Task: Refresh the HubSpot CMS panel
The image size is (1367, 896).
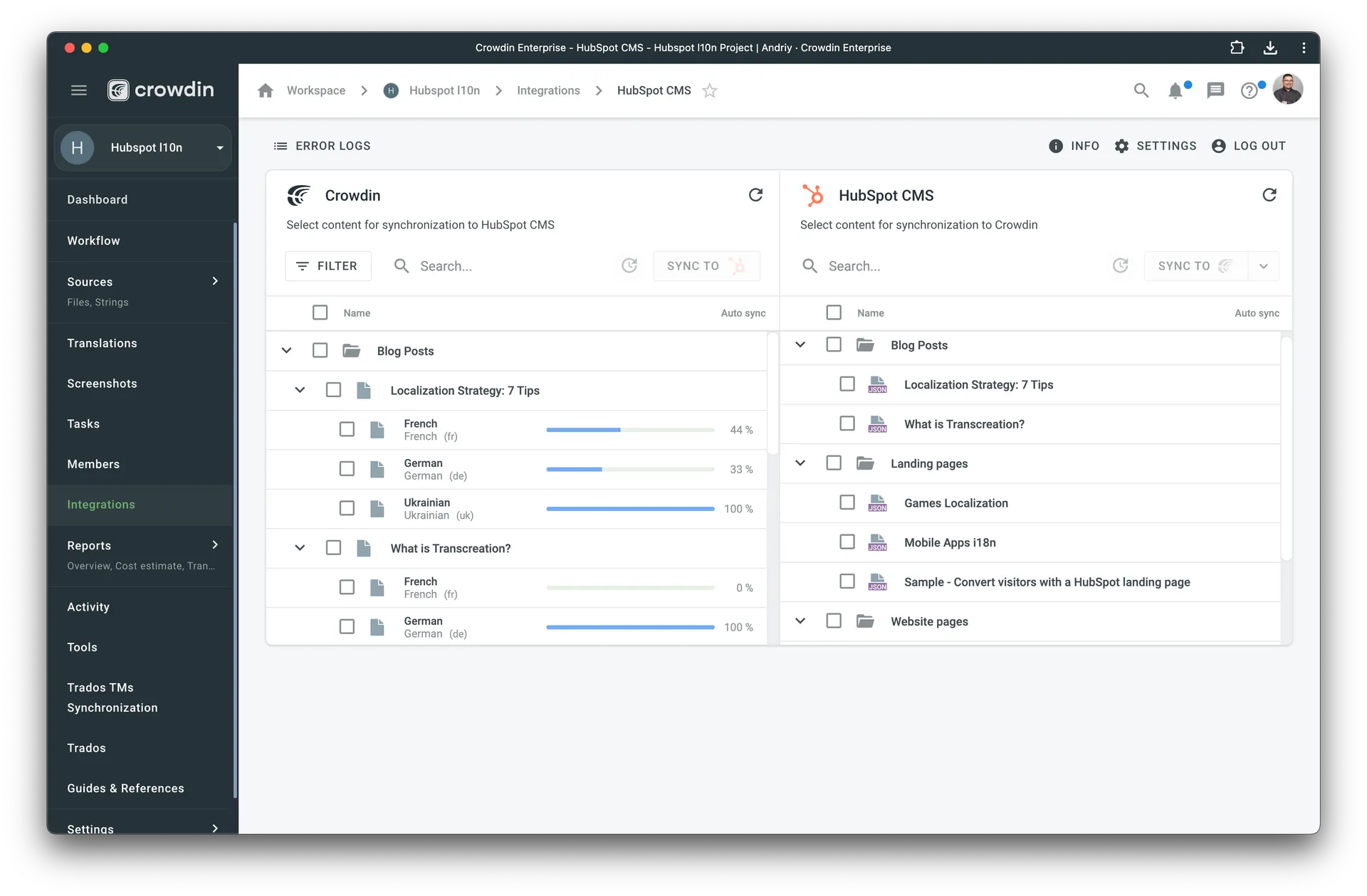Action: (1269, 195)
